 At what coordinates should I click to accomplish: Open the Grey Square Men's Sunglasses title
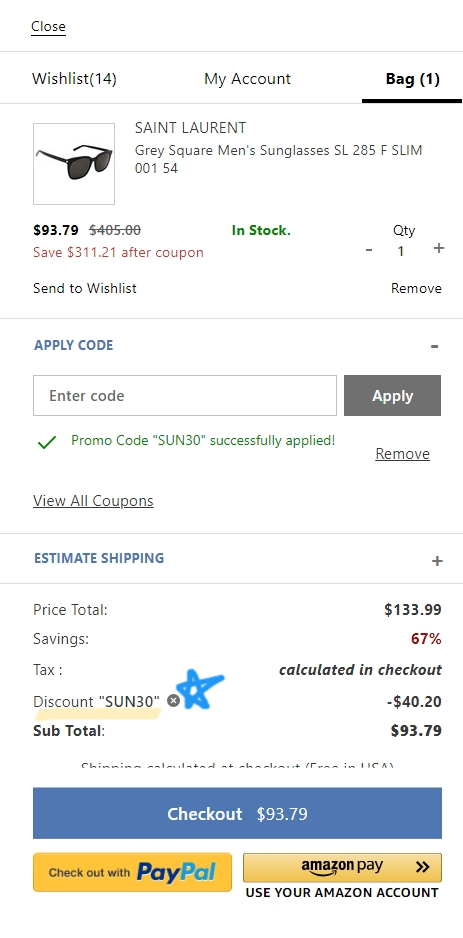279,159
